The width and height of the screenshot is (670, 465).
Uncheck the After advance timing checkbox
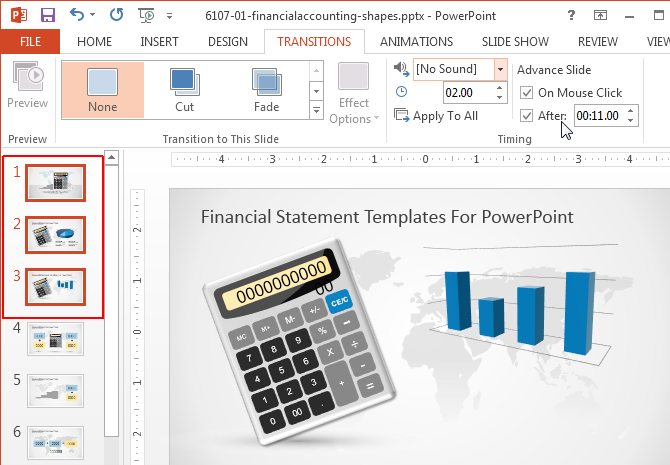coord(527,116)
